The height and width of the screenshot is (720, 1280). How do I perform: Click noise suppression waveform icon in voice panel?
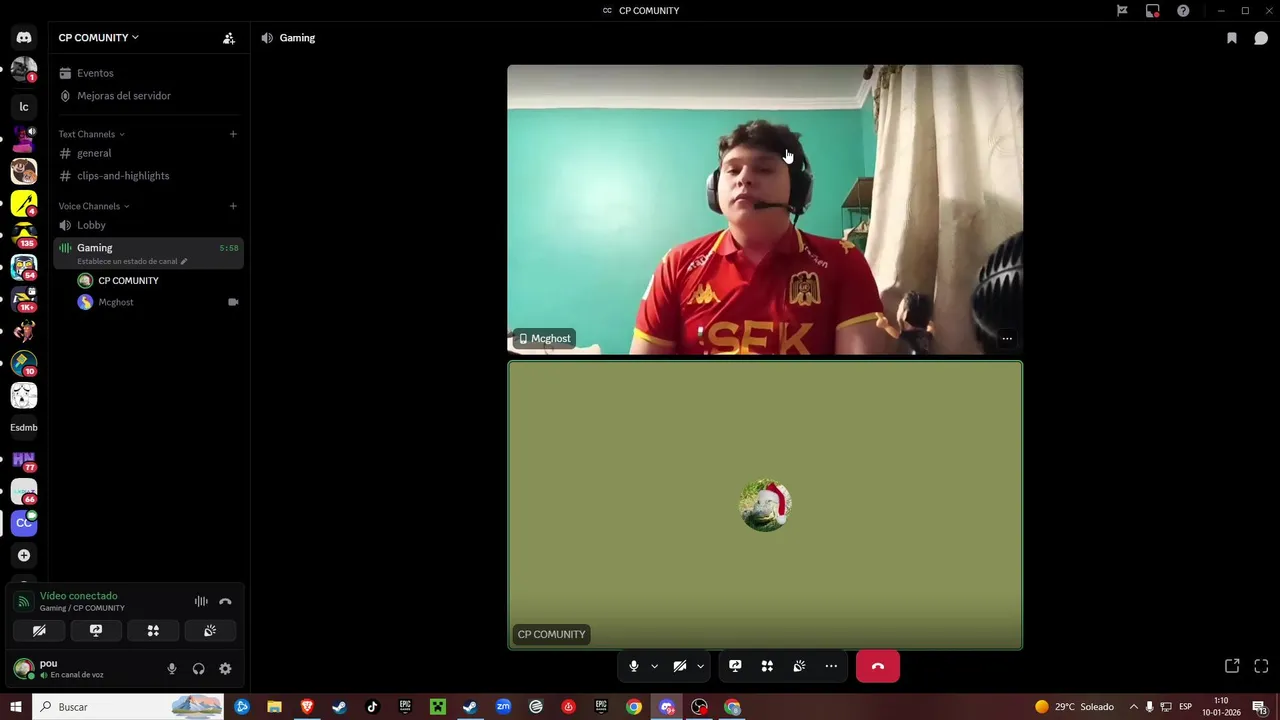click(x=201, y=602)
